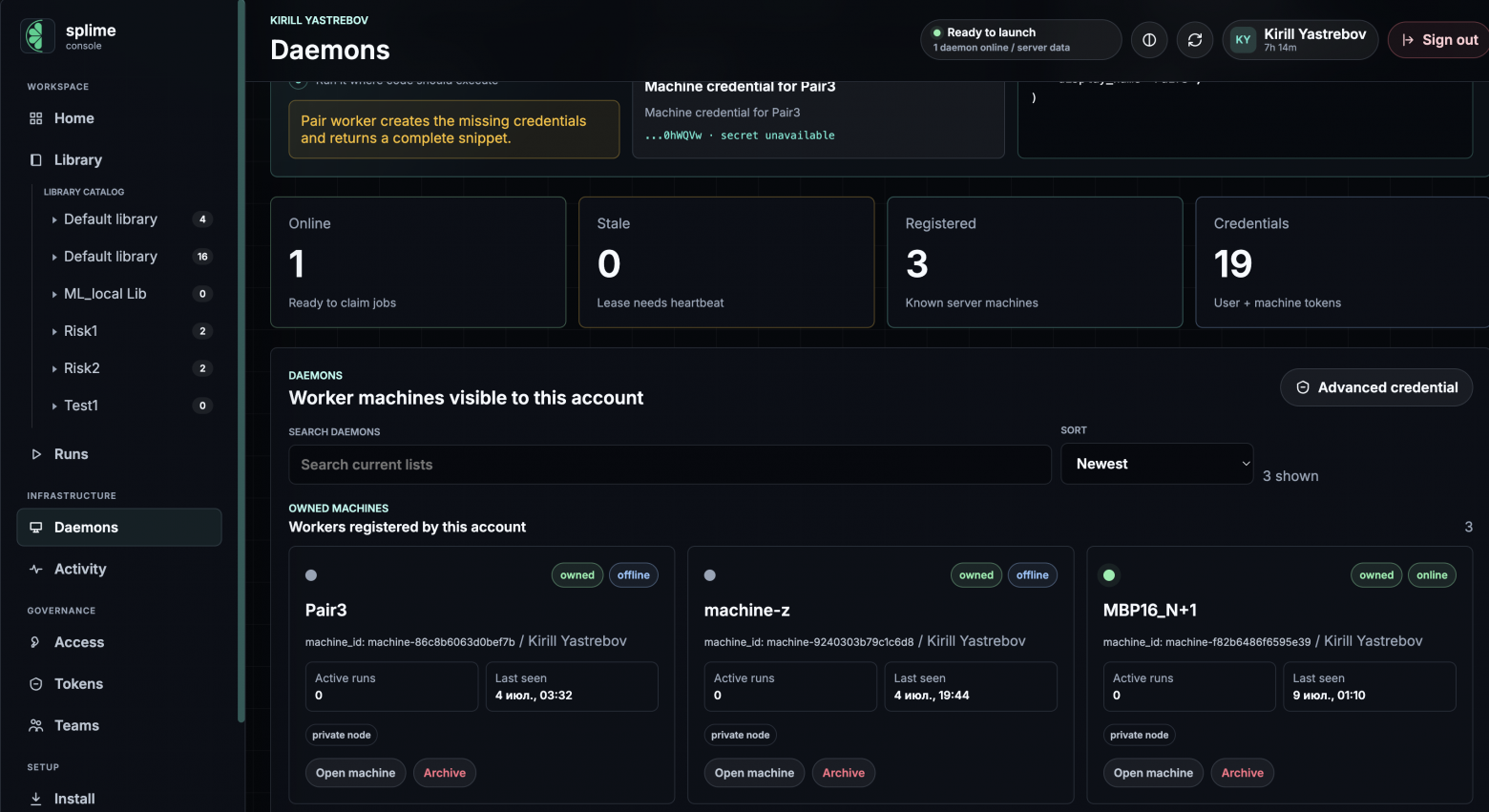Click the Daemons monitor icon
This screenshot has width=1489, height=812.
tap(36, 528)
